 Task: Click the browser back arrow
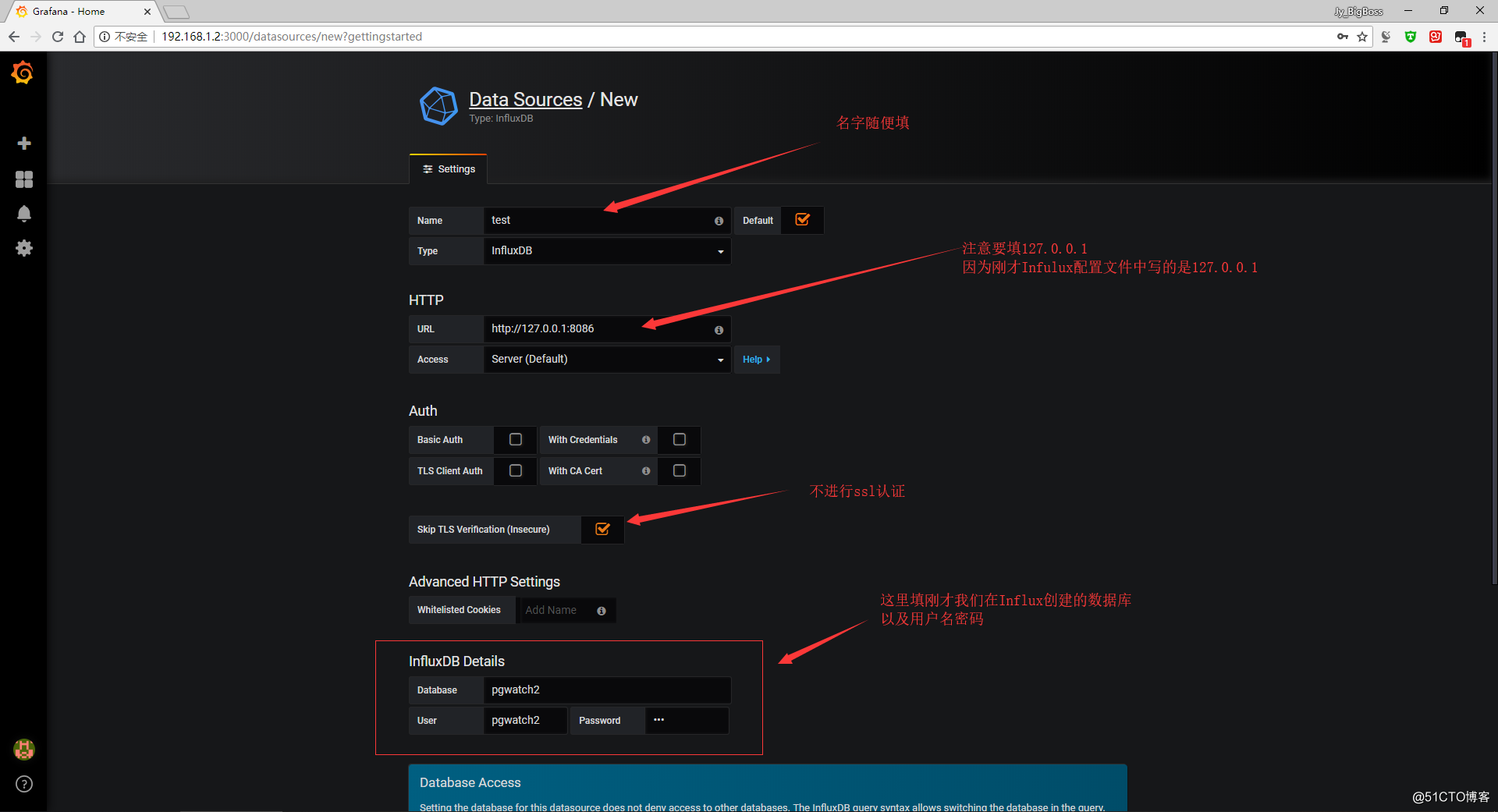click(x=14, y=37)
